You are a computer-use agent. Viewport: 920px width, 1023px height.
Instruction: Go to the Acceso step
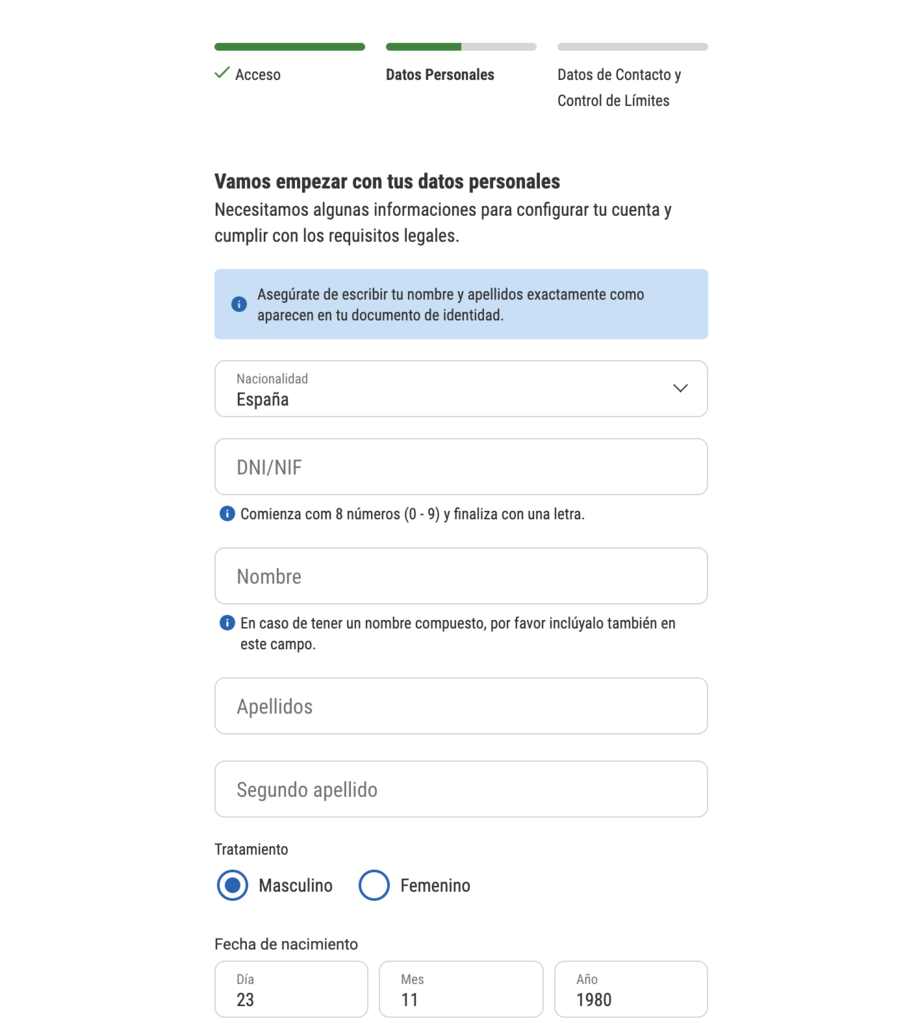258,75
